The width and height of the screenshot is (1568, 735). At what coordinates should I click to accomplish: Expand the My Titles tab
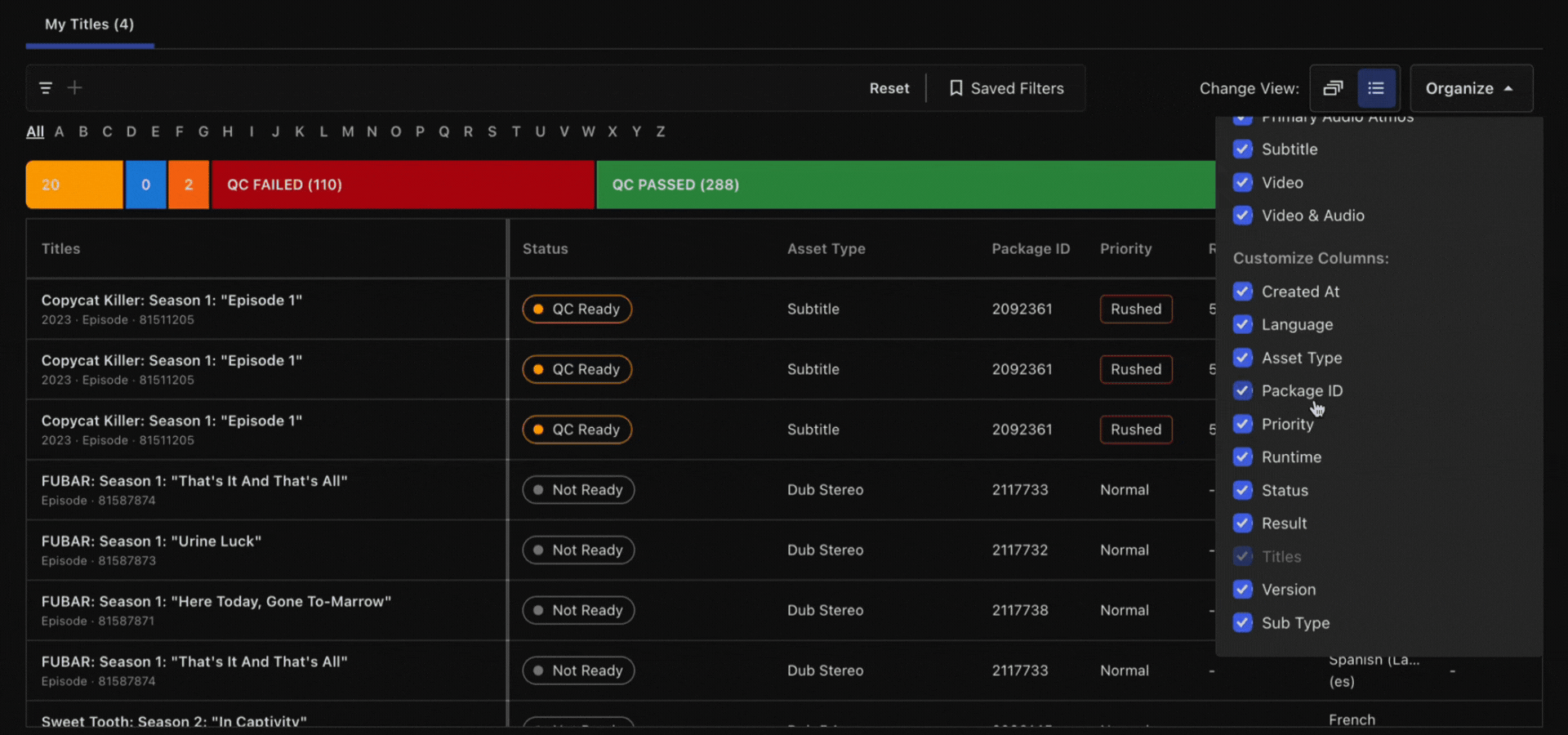point(89,24)
